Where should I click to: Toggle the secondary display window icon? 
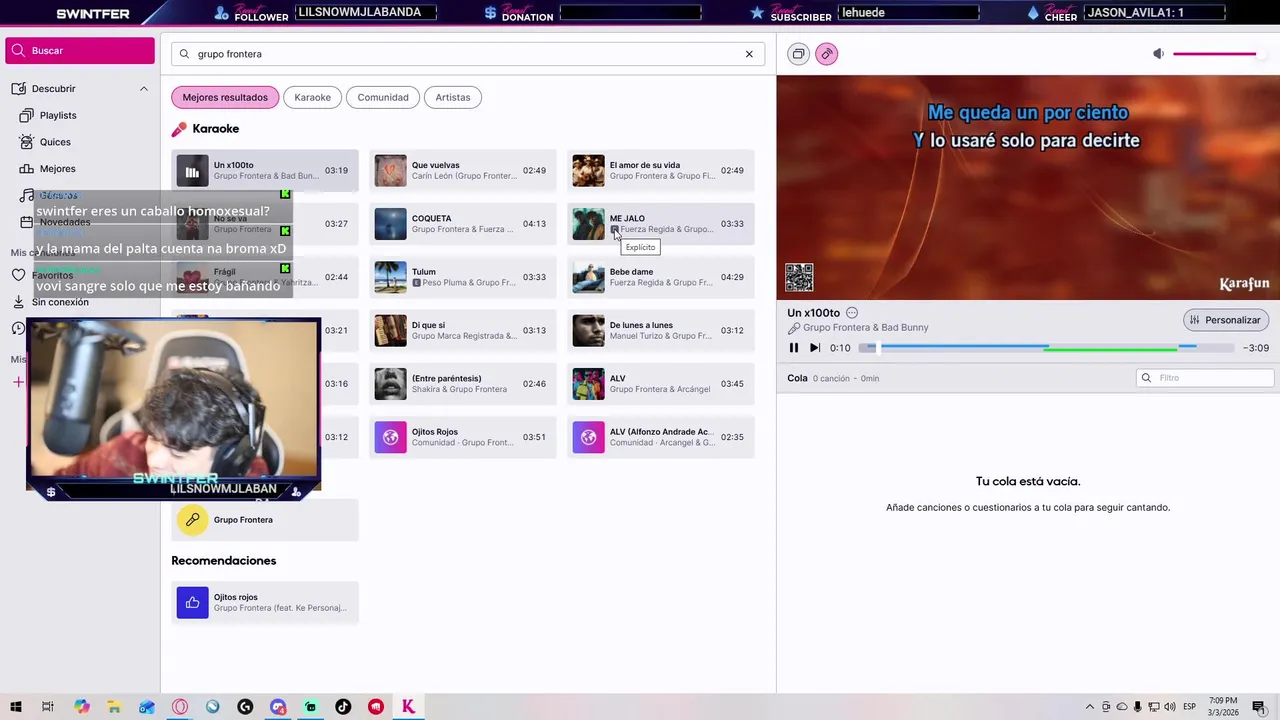point(798,54)
